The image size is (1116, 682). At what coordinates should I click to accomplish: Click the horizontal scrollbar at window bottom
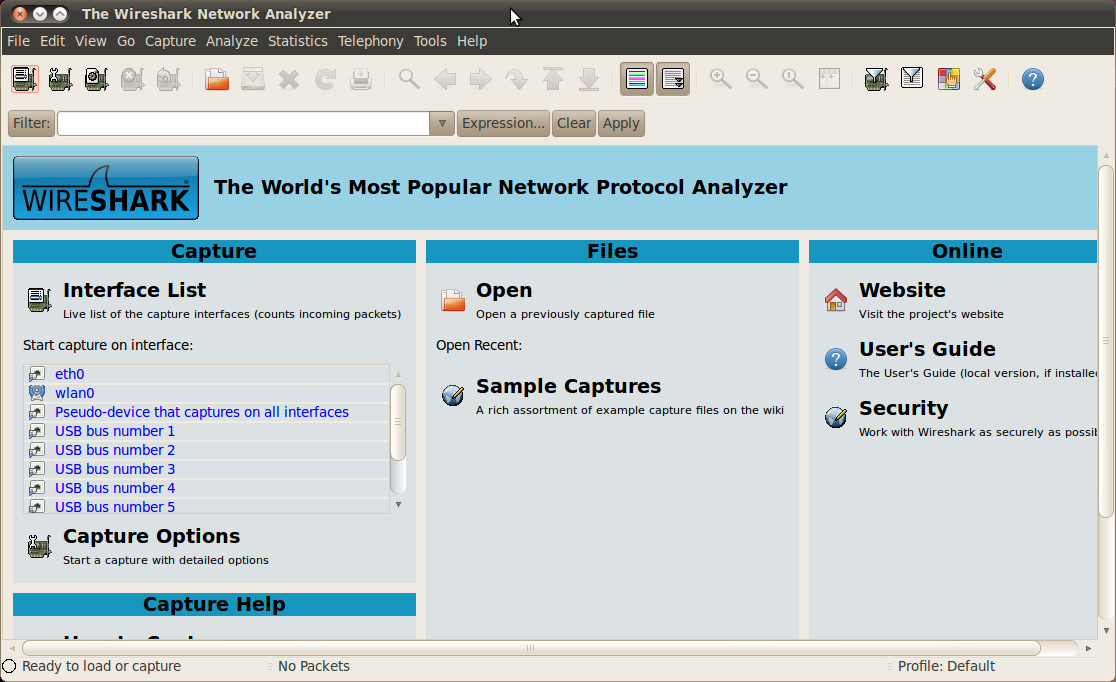click(x=530, y=648)
